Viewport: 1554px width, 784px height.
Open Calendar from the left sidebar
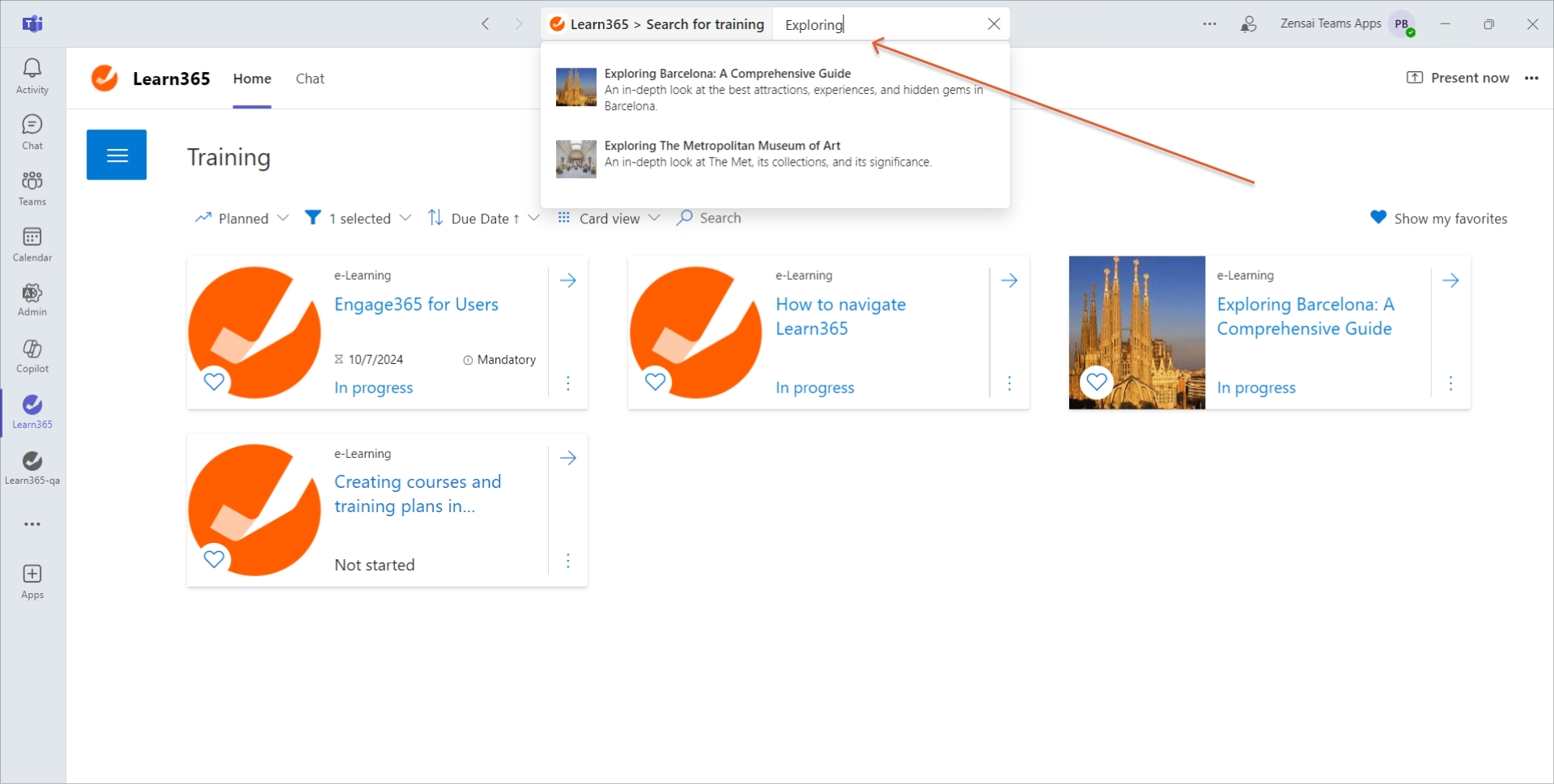coord(32,244)
